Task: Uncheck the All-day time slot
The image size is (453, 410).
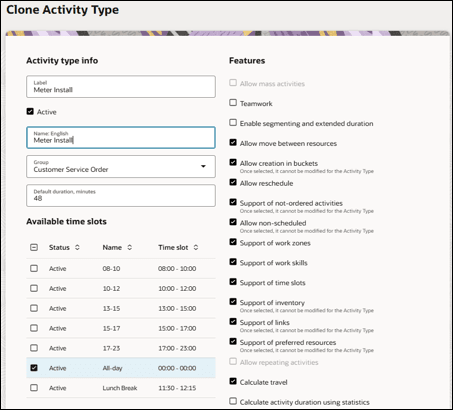Action: [x=34, y=368]
